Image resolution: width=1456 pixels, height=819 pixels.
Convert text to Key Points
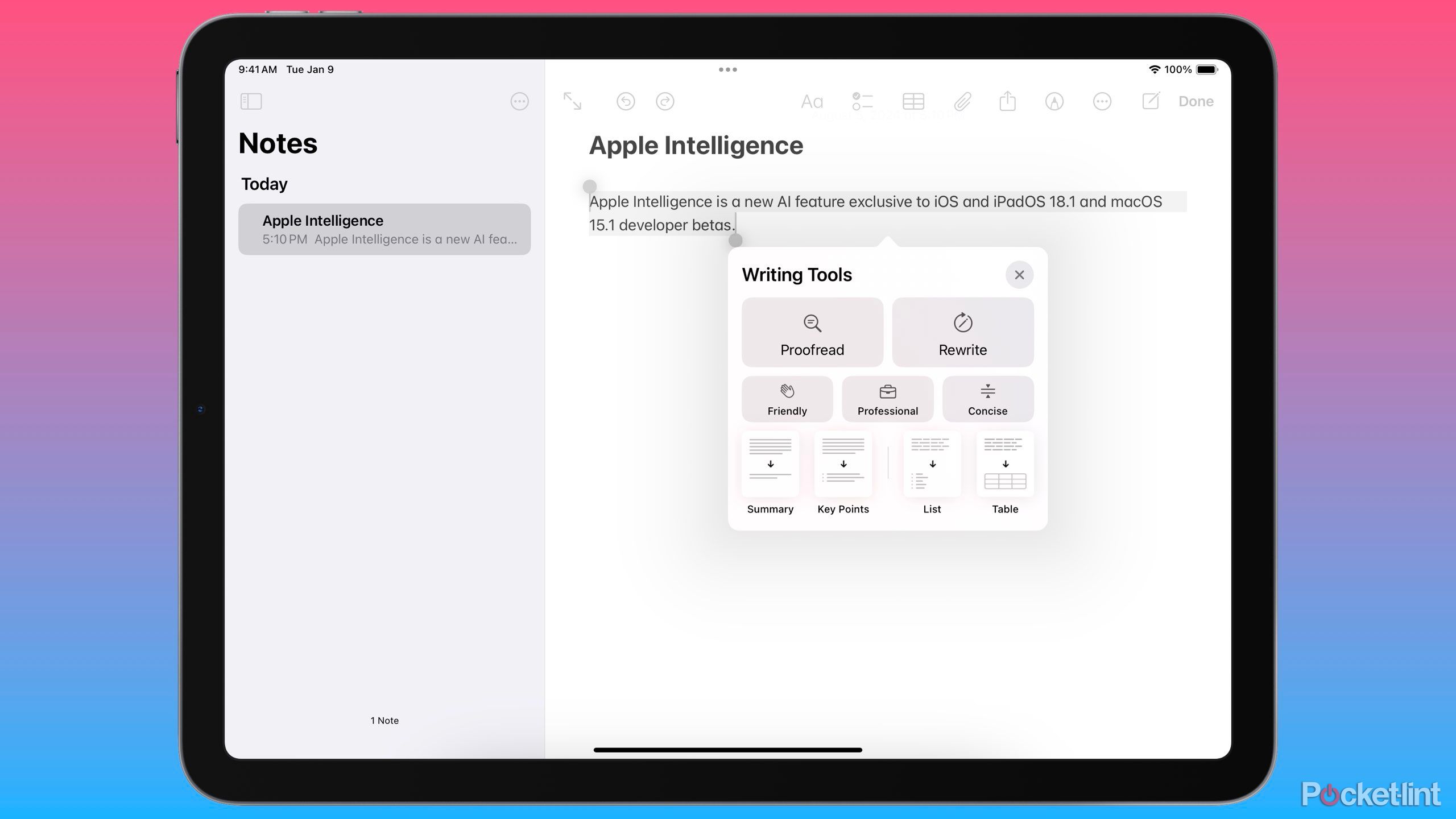tap(843, 473)
